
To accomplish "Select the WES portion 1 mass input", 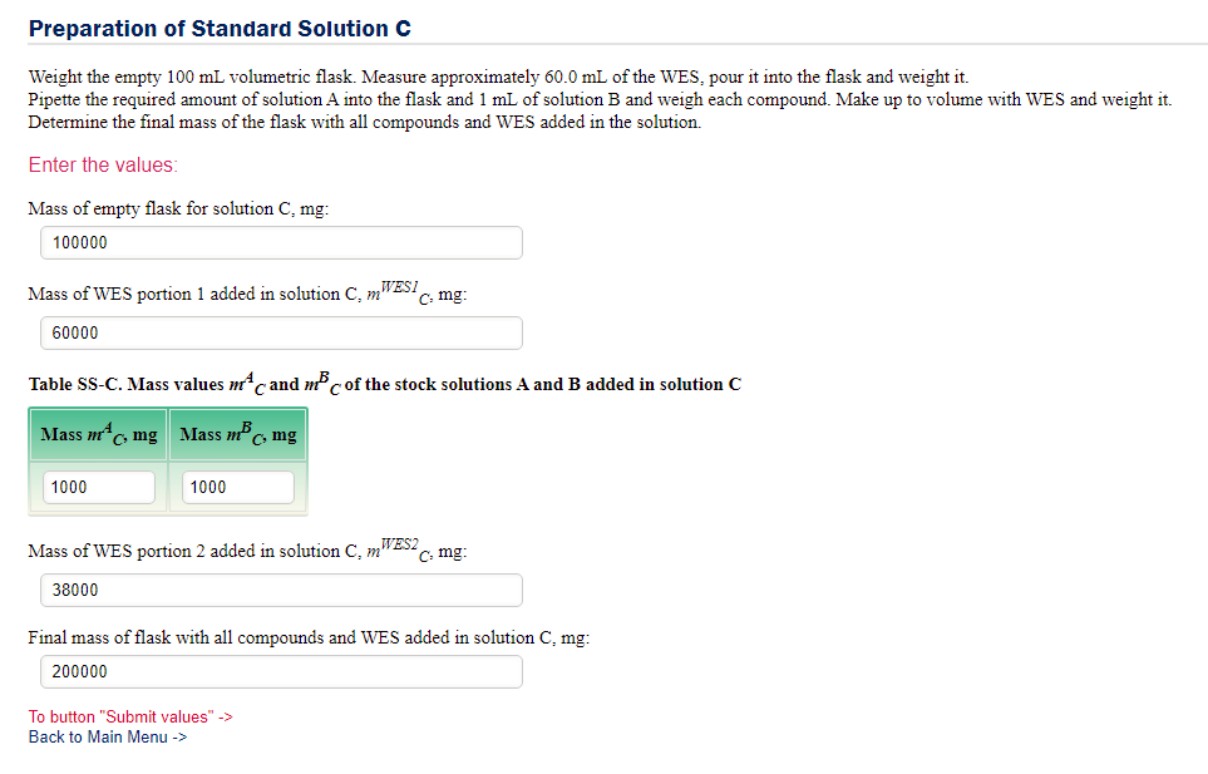I will point(281,333).
